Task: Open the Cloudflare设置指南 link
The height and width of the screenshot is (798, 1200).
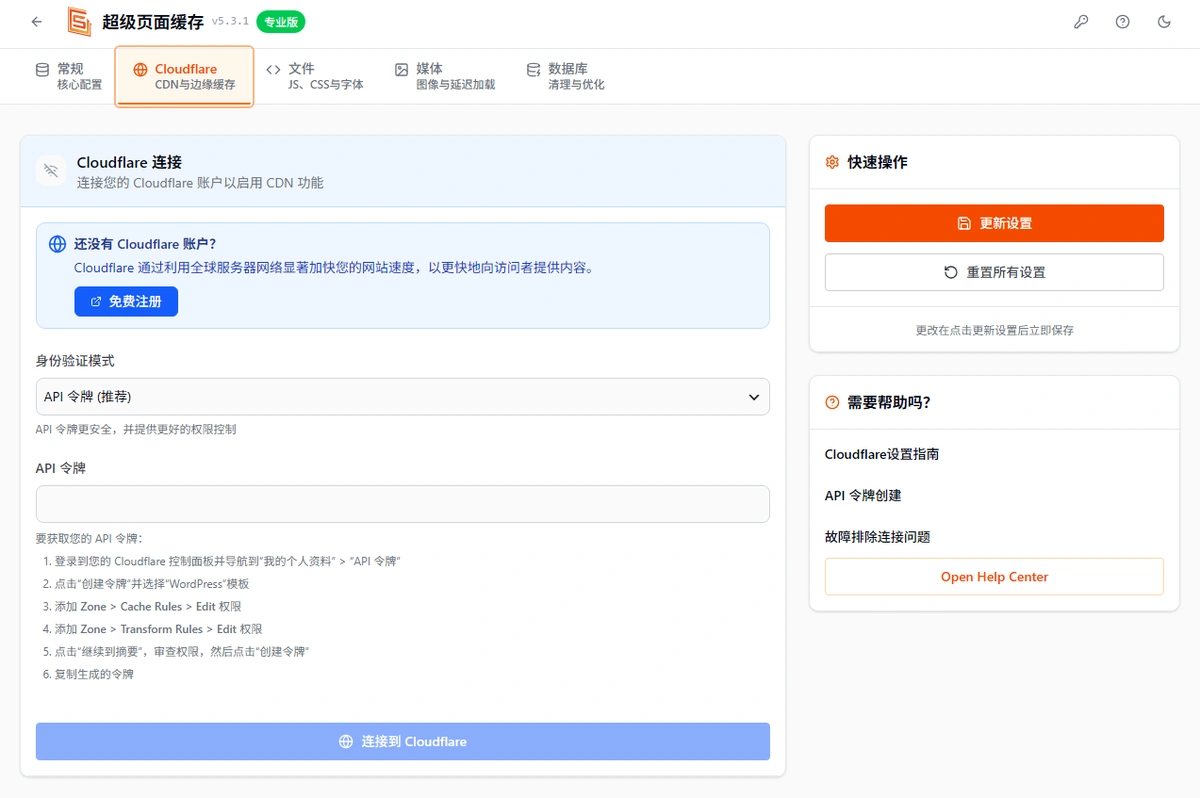Action: tap(882, 454)
